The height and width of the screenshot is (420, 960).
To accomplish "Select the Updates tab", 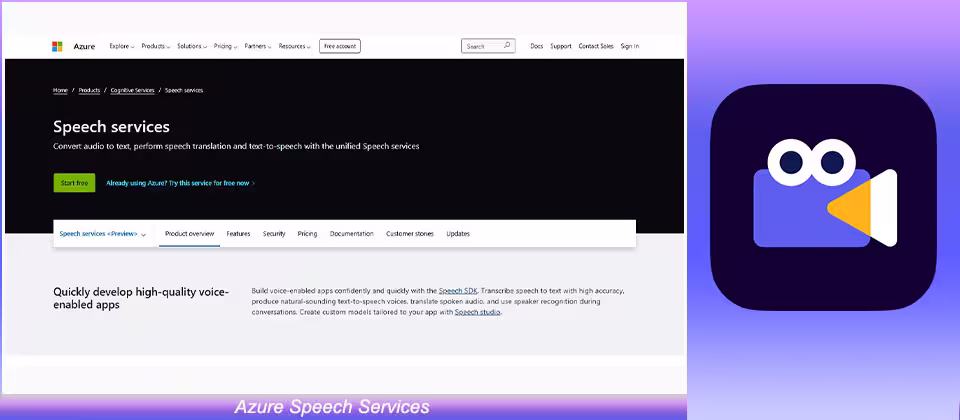I will tap(458, 234).
